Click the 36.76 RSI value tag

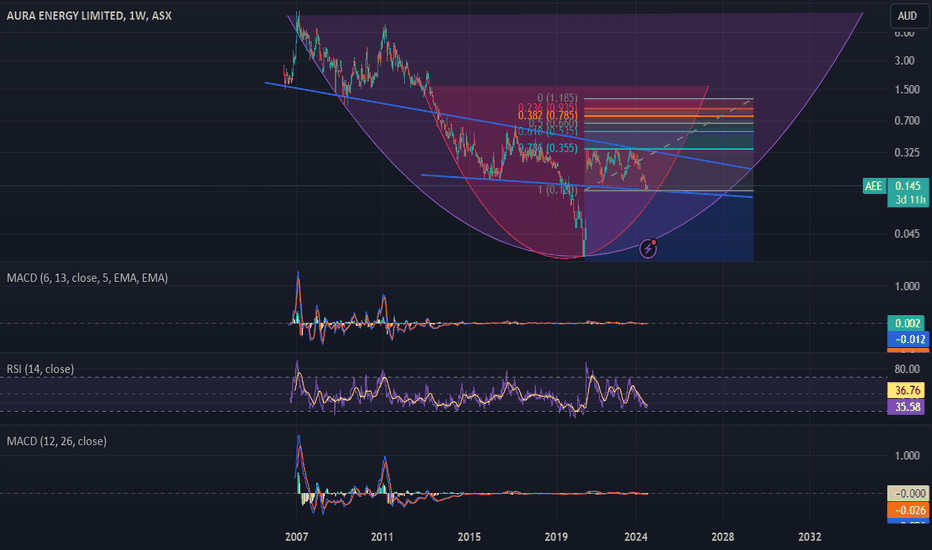pos(906,391)
